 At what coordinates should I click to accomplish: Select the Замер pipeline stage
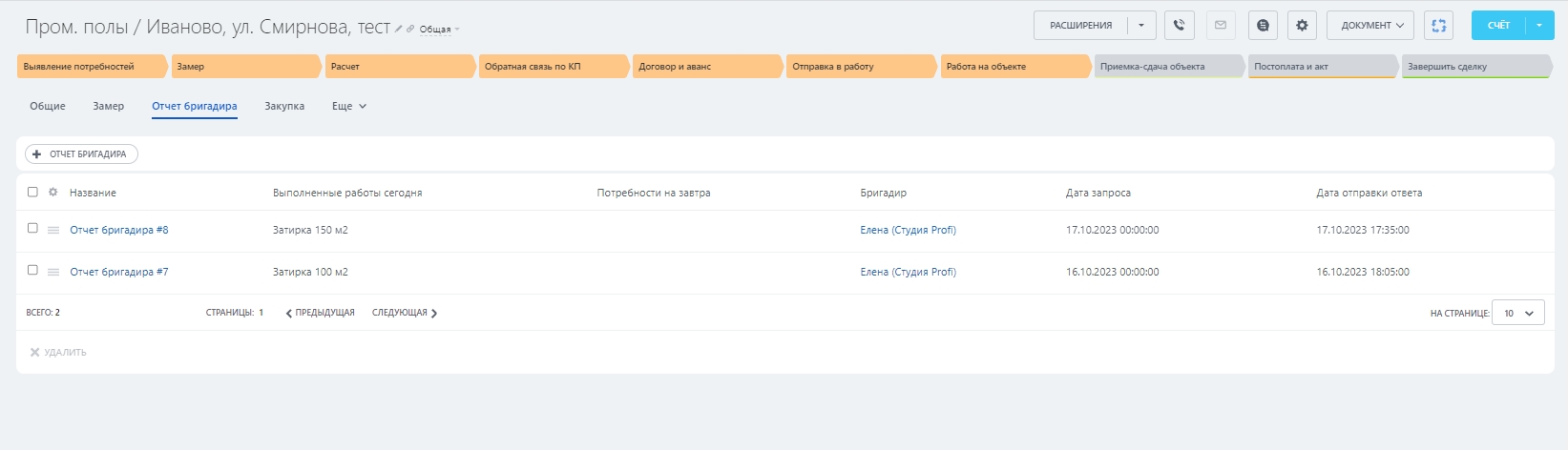point(246,67)
